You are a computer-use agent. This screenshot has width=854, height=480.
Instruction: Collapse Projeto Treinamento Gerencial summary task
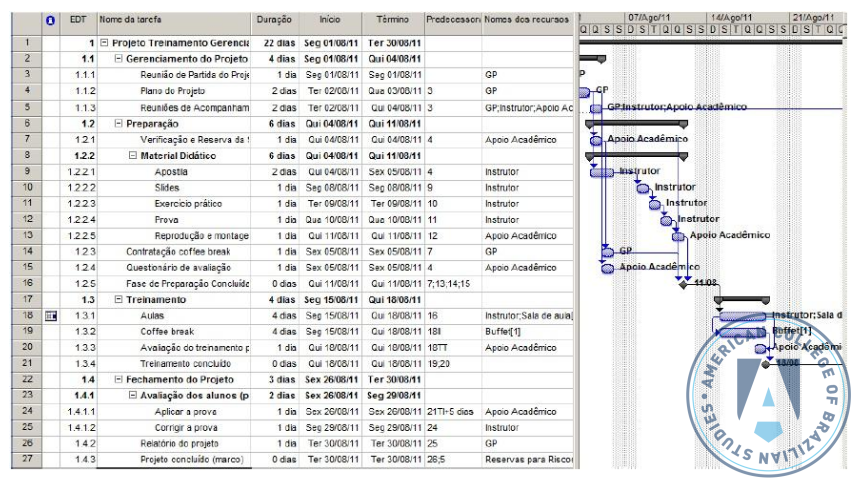pos(105,42)
